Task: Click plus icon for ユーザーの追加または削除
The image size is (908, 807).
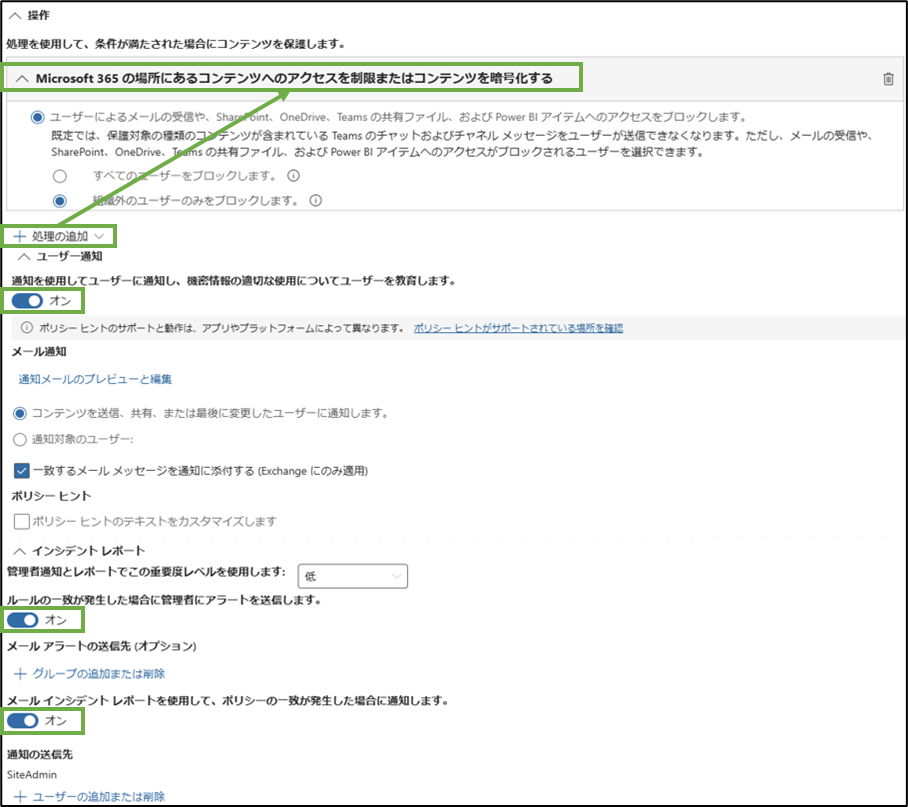Action: (19, 798)
